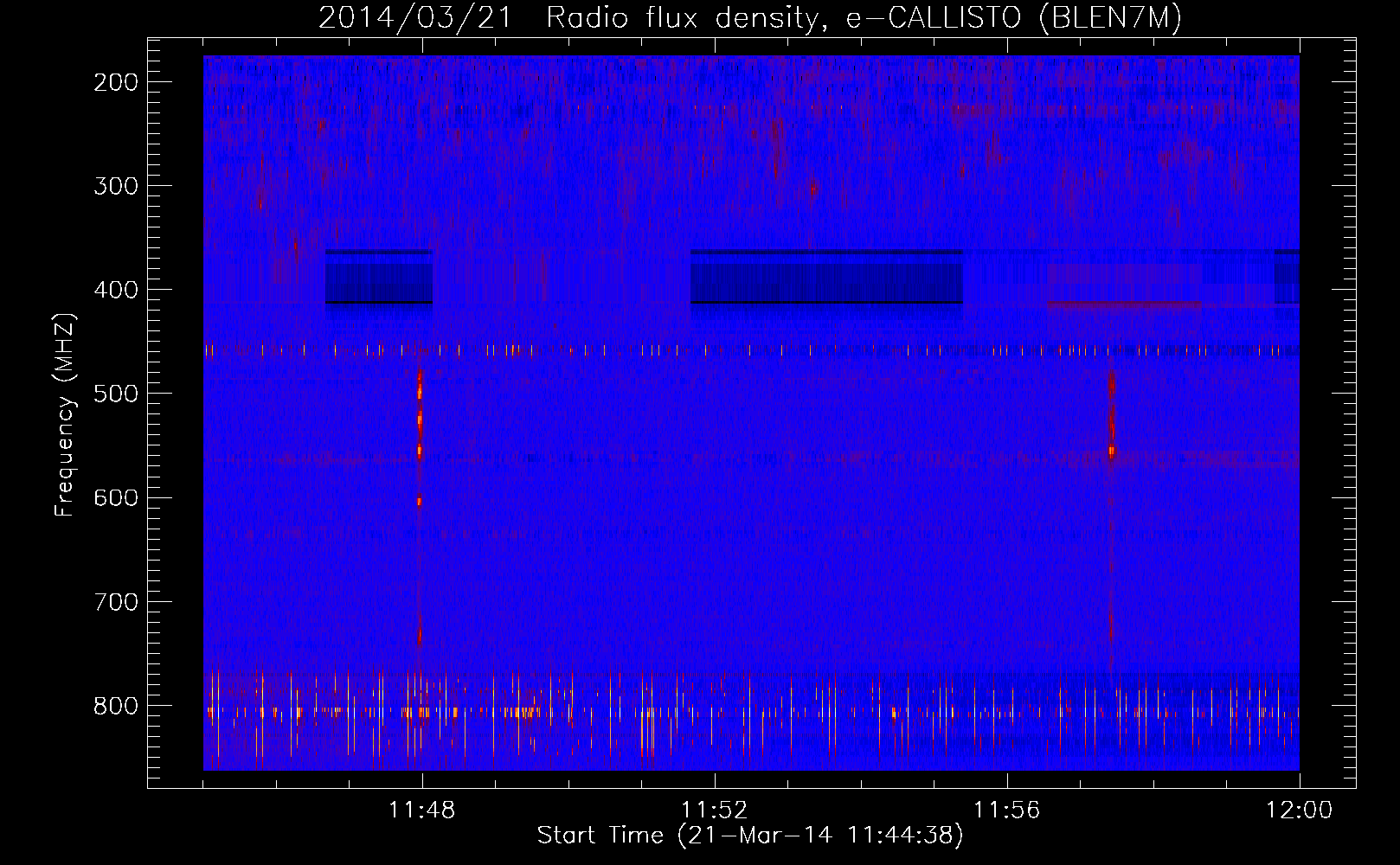This screenshot has width=1400, height=865.
Task: Click the 11:48 time tick label
Action: tap(422, 811)
